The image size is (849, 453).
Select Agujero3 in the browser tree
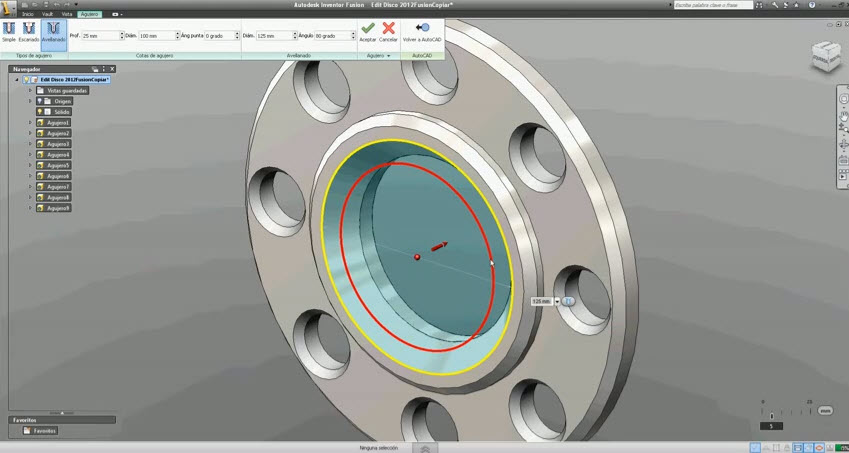[54, 144]
